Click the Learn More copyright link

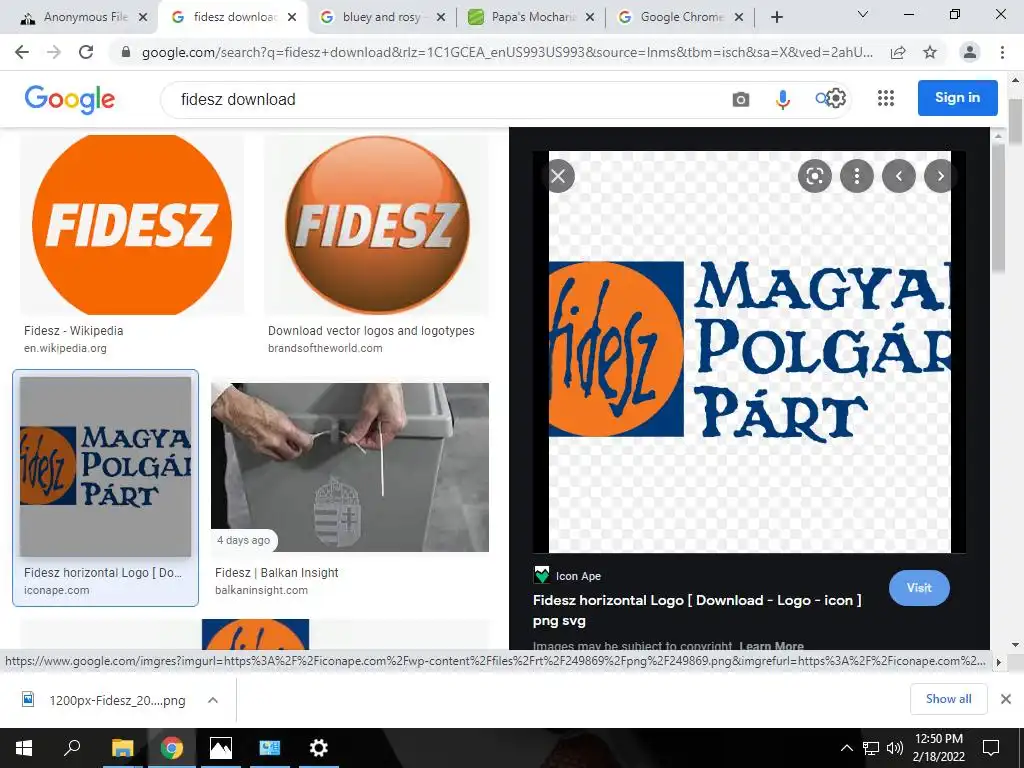point(771,646)
